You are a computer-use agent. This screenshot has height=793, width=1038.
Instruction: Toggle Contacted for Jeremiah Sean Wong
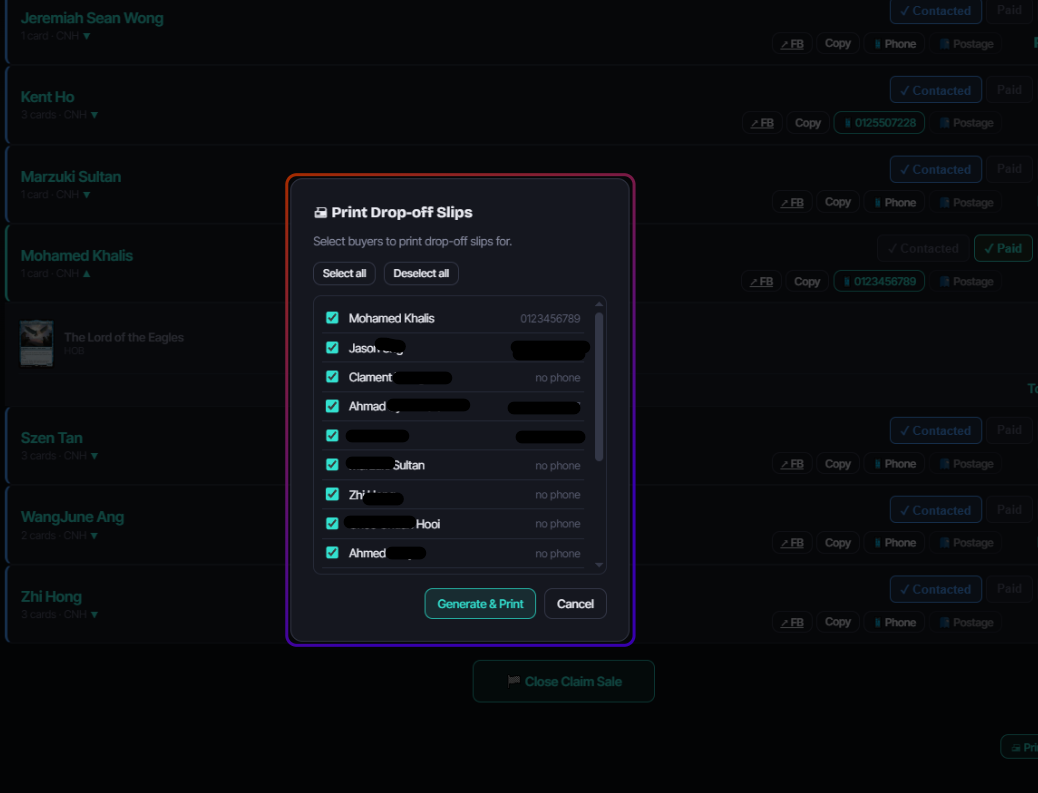coord(935,11)
